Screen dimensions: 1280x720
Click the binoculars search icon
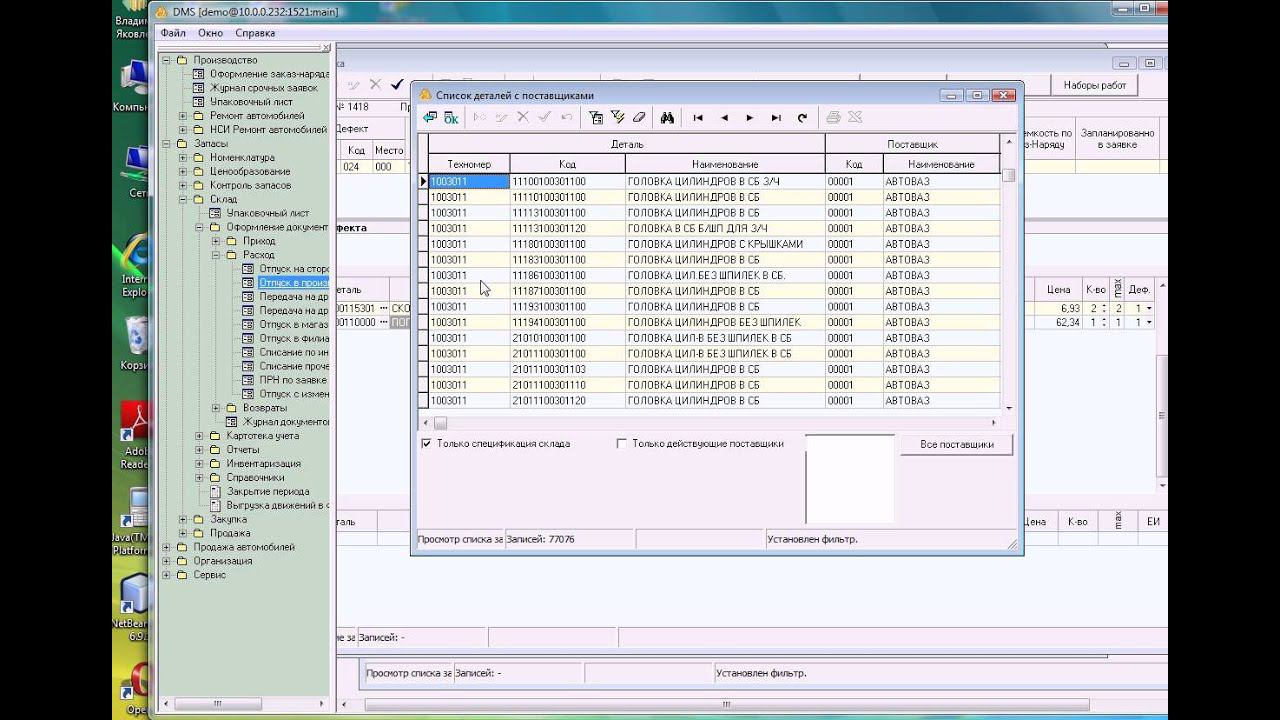point(667,118)
